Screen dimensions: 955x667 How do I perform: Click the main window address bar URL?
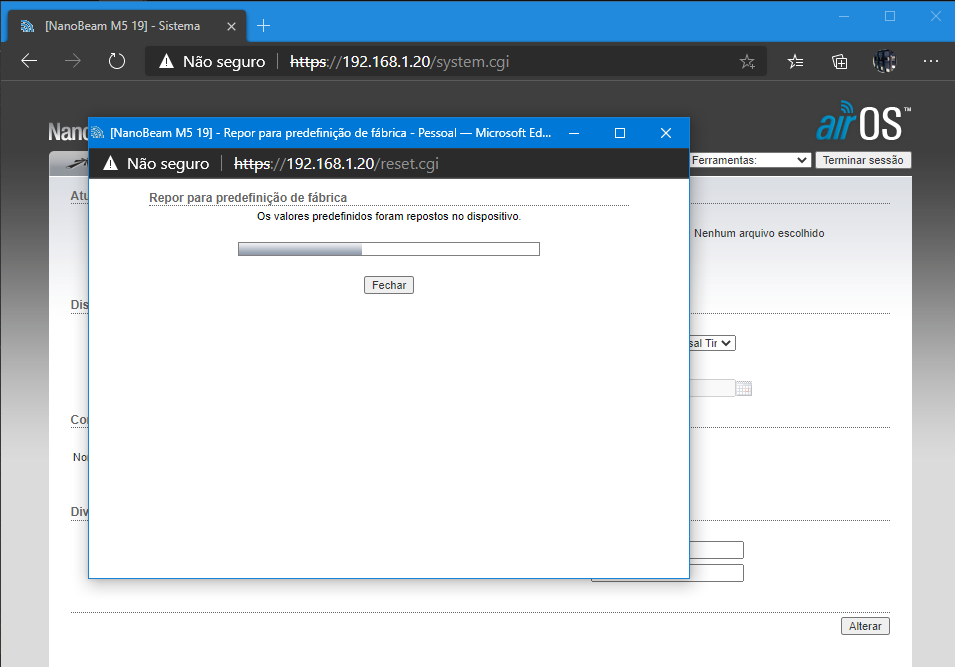pyautogui.click(x=400, y=62)
